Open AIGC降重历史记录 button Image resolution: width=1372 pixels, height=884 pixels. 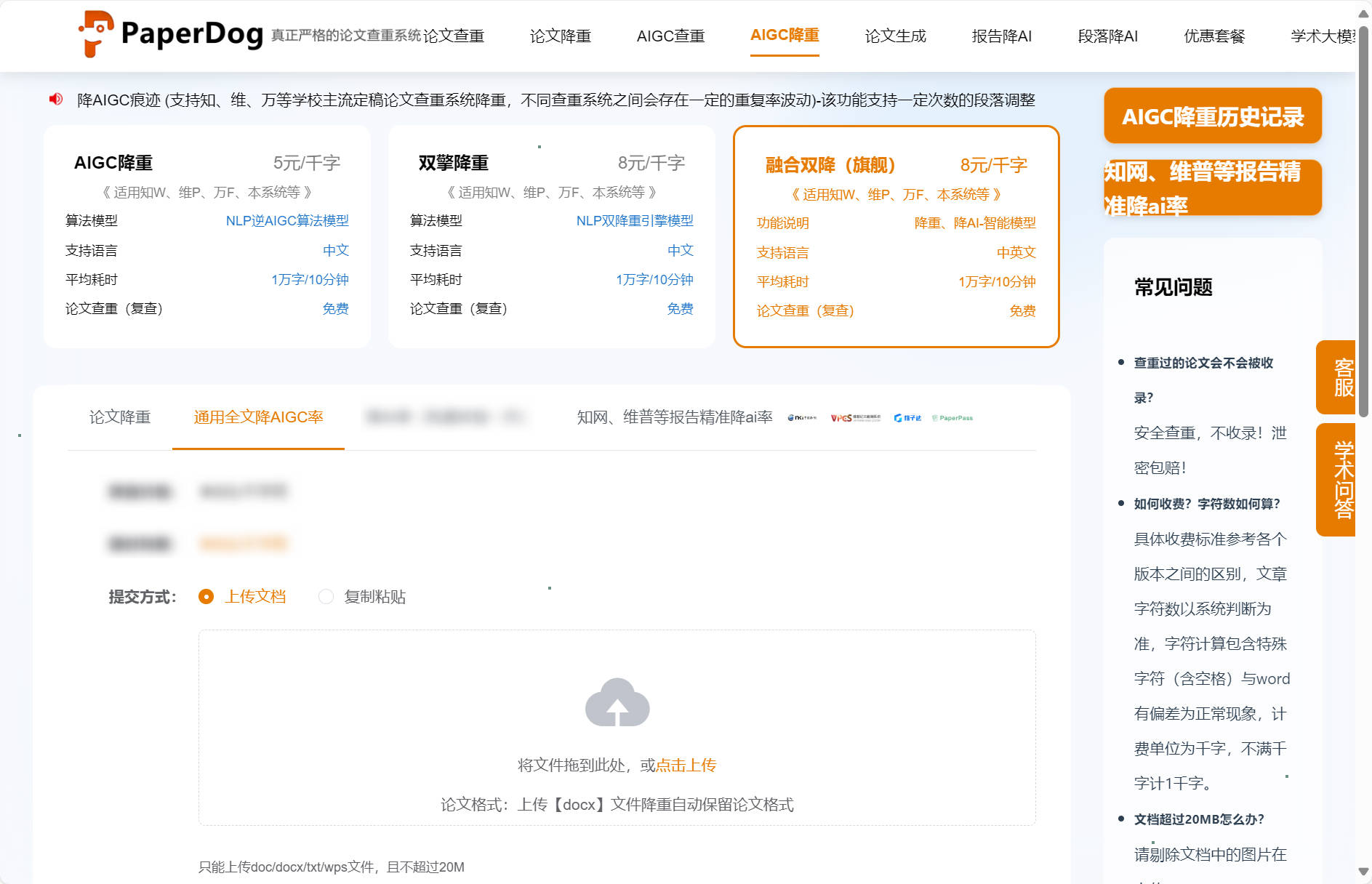point(1213,116)
